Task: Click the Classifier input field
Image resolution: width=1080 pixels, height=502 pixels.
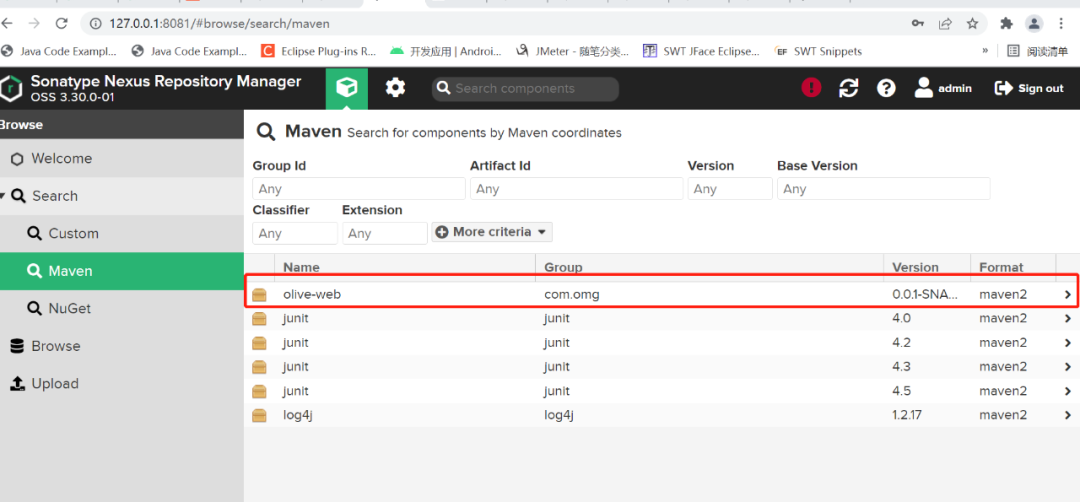Action: [295, 233]
